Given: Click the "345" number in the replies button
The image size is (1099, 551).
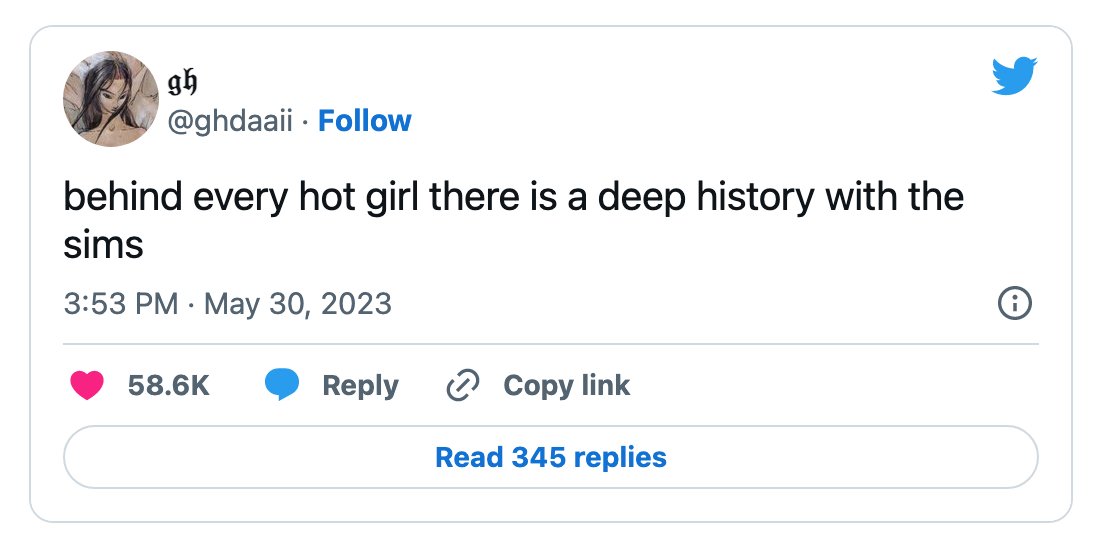Looking at the screenshot, I should coord(538,457).
